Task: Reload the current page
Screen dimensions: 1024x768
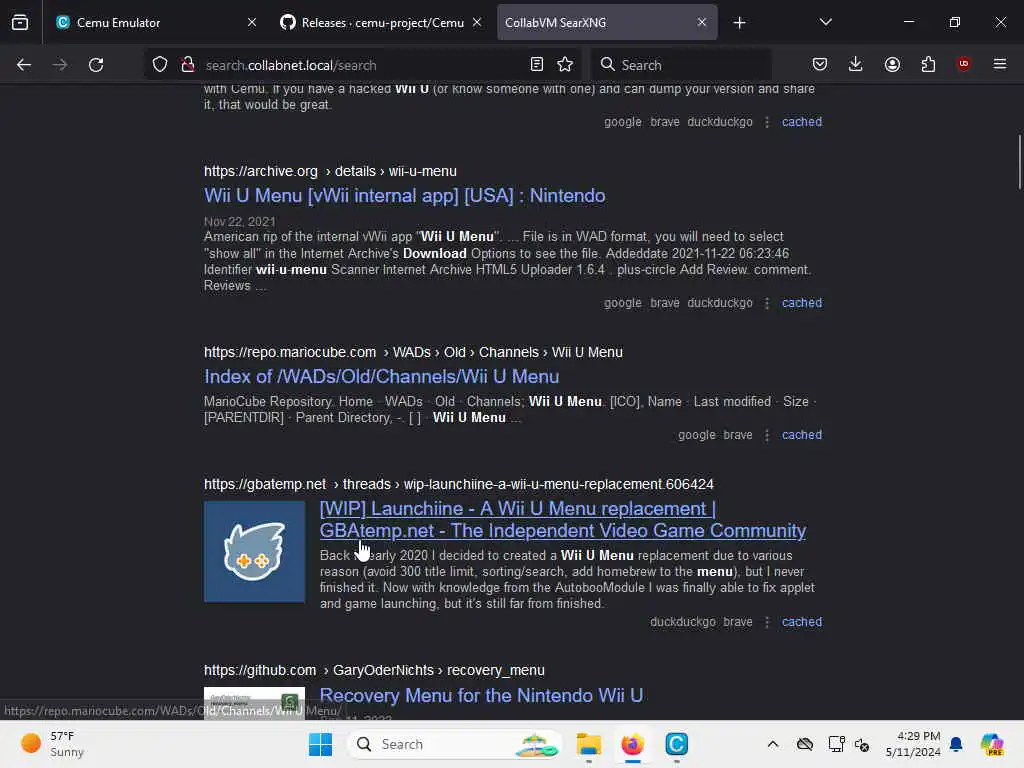Action: [x=96, y=65]
